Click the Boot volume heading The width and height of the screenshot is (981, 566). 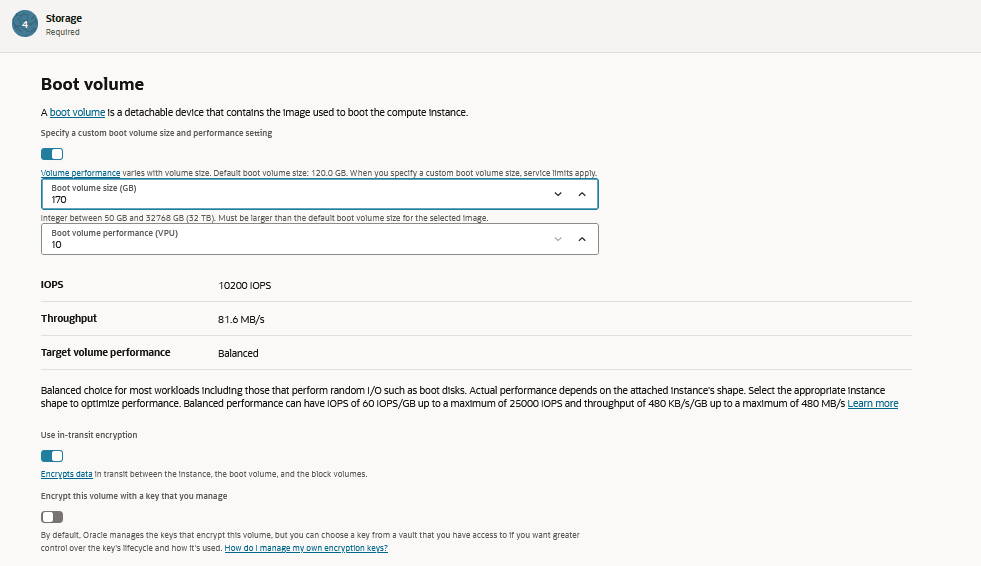[x=92, y=84]
